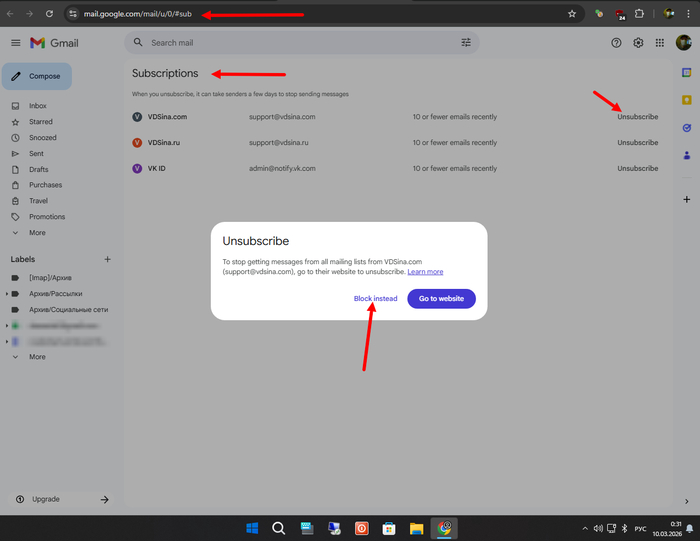
Task: Click the Gmail main menu hamburger icon
Action: coord(15,43)
